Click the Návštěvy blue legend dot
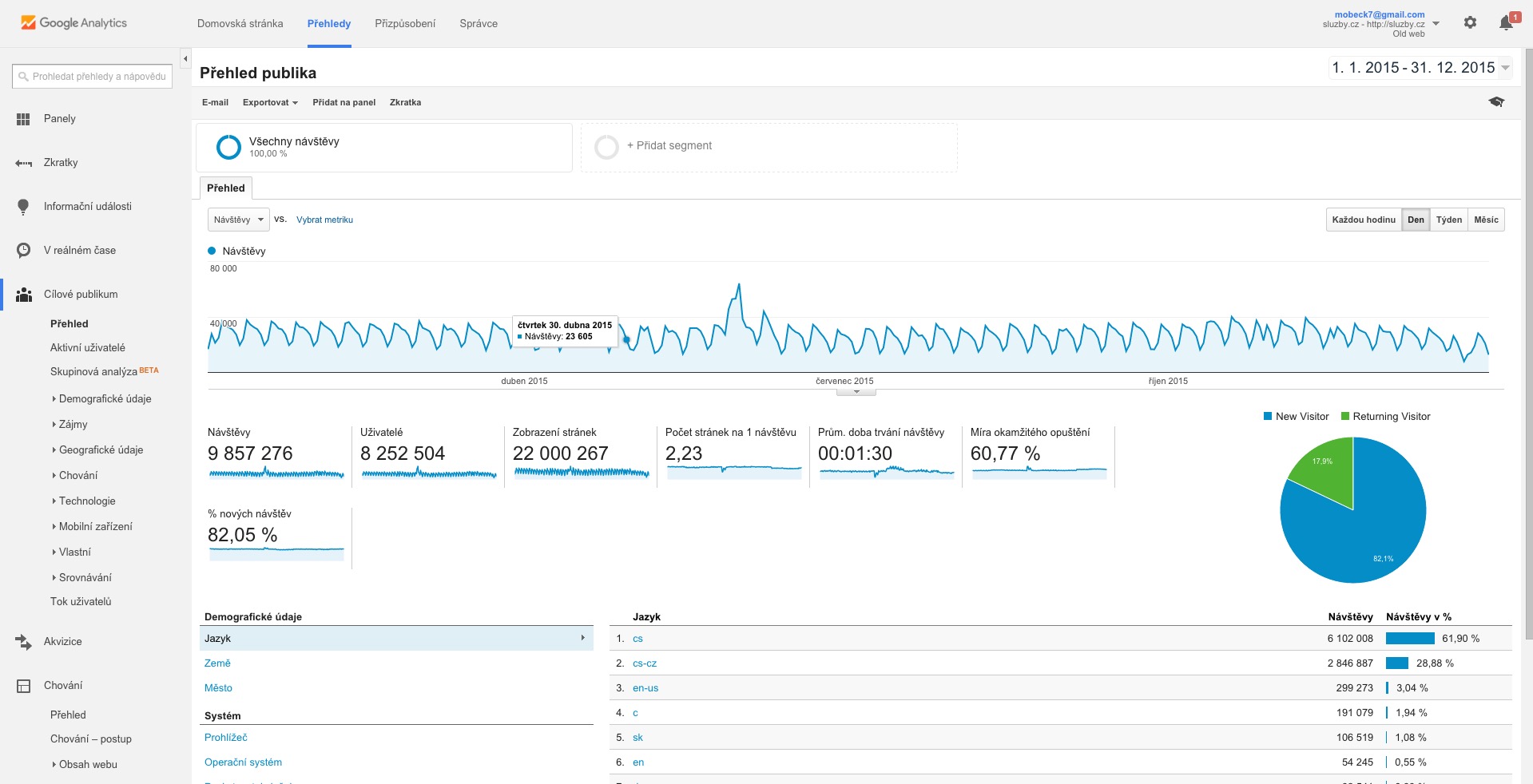This screenshot has width=1533, height=784. click(x=212, y=251)
